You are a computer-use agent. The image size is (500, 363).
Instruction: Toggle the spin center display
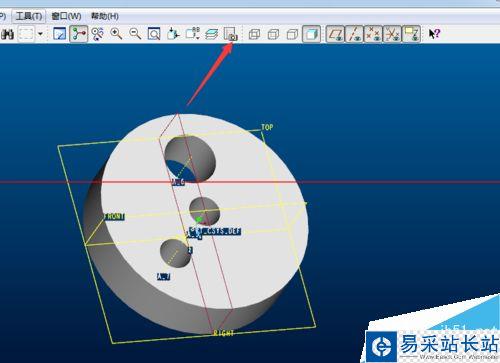(79, 34)
